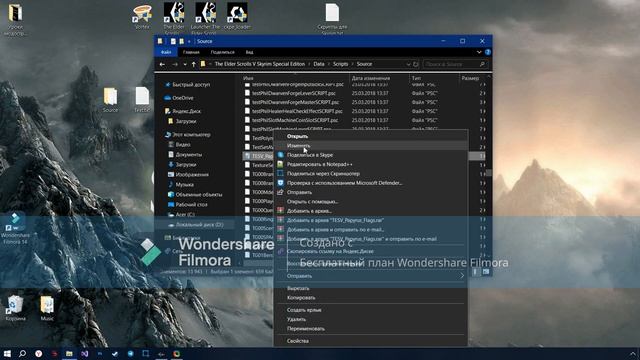Select Этот компьютер in the navigation pane
The height and width of the screenshot is (360, 640).
(x=191, y=134)
